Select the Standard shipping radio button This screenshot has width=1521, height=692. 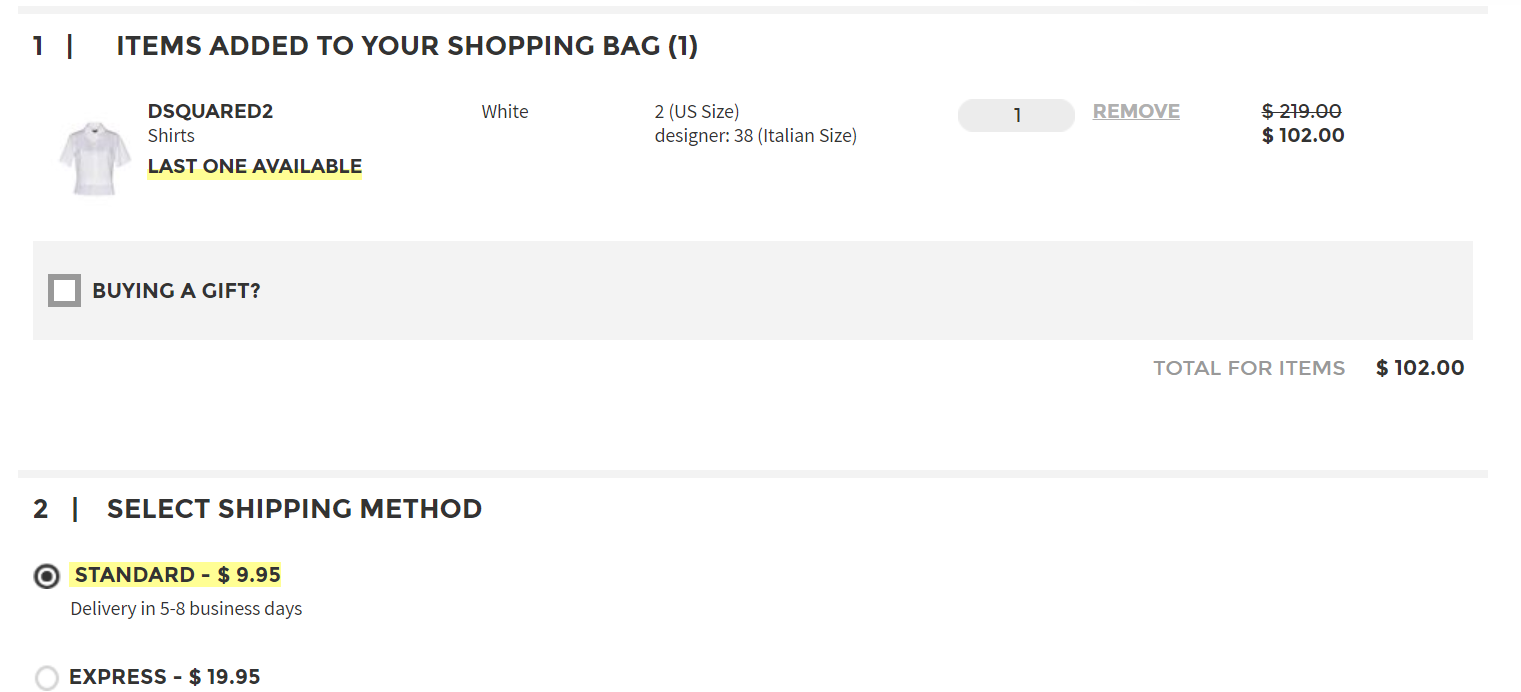click(x=47, y=576)
